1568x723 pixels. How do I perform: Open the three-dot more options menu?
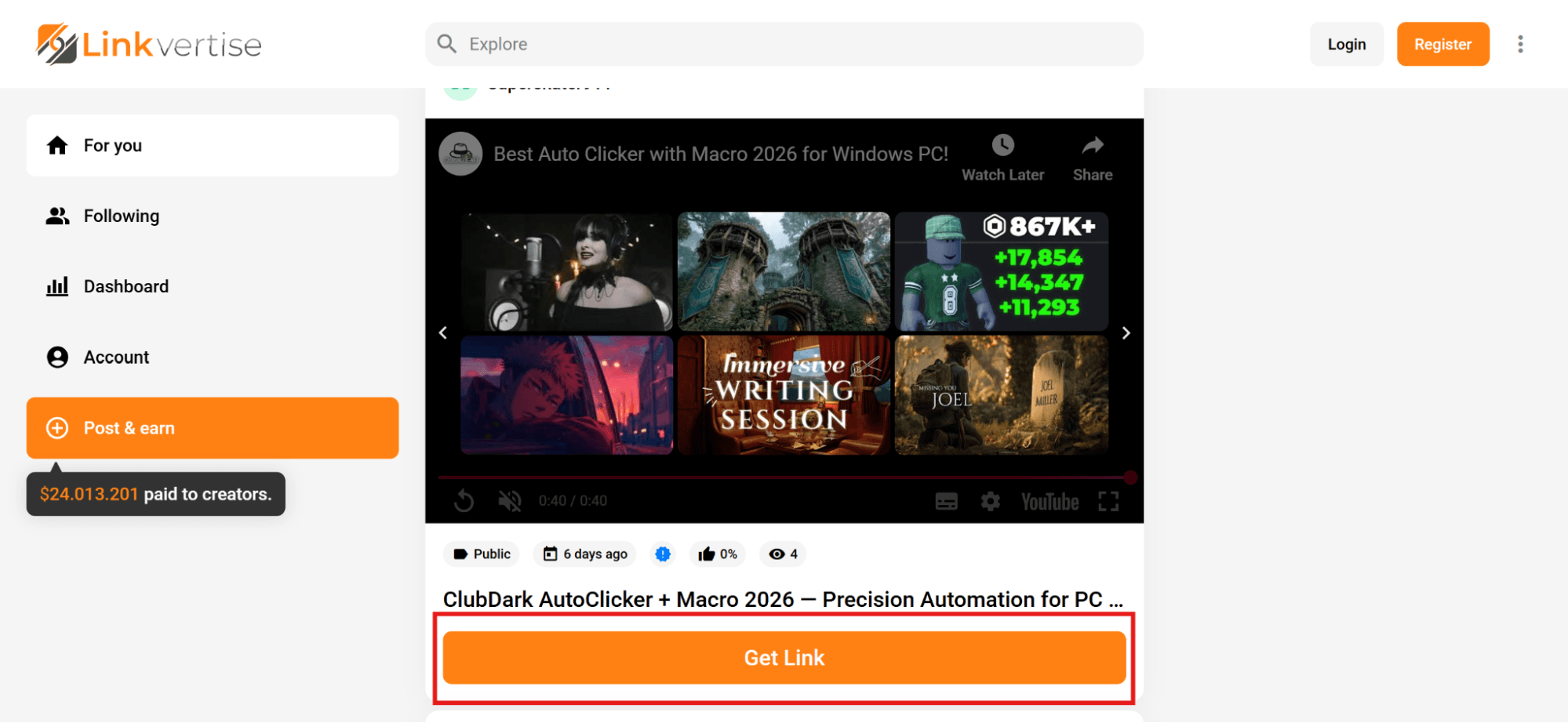(x=1520, y=44)
